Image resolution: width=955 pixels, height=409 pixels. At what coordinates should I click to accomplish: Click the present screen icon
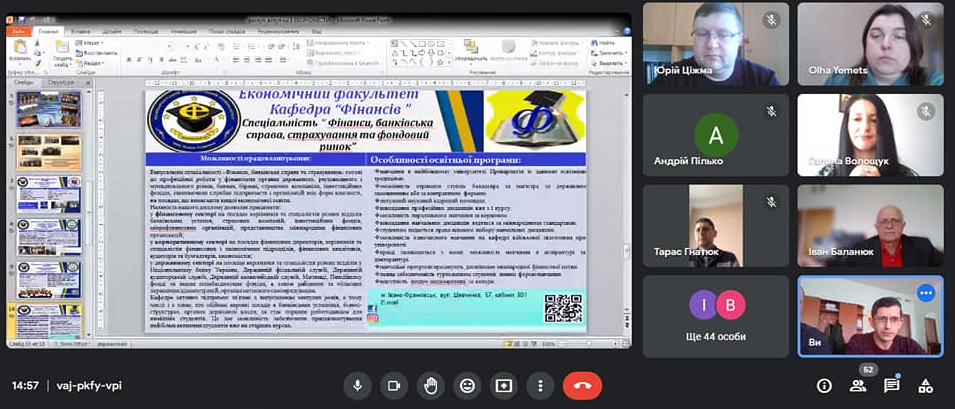(x=504, y=385)
